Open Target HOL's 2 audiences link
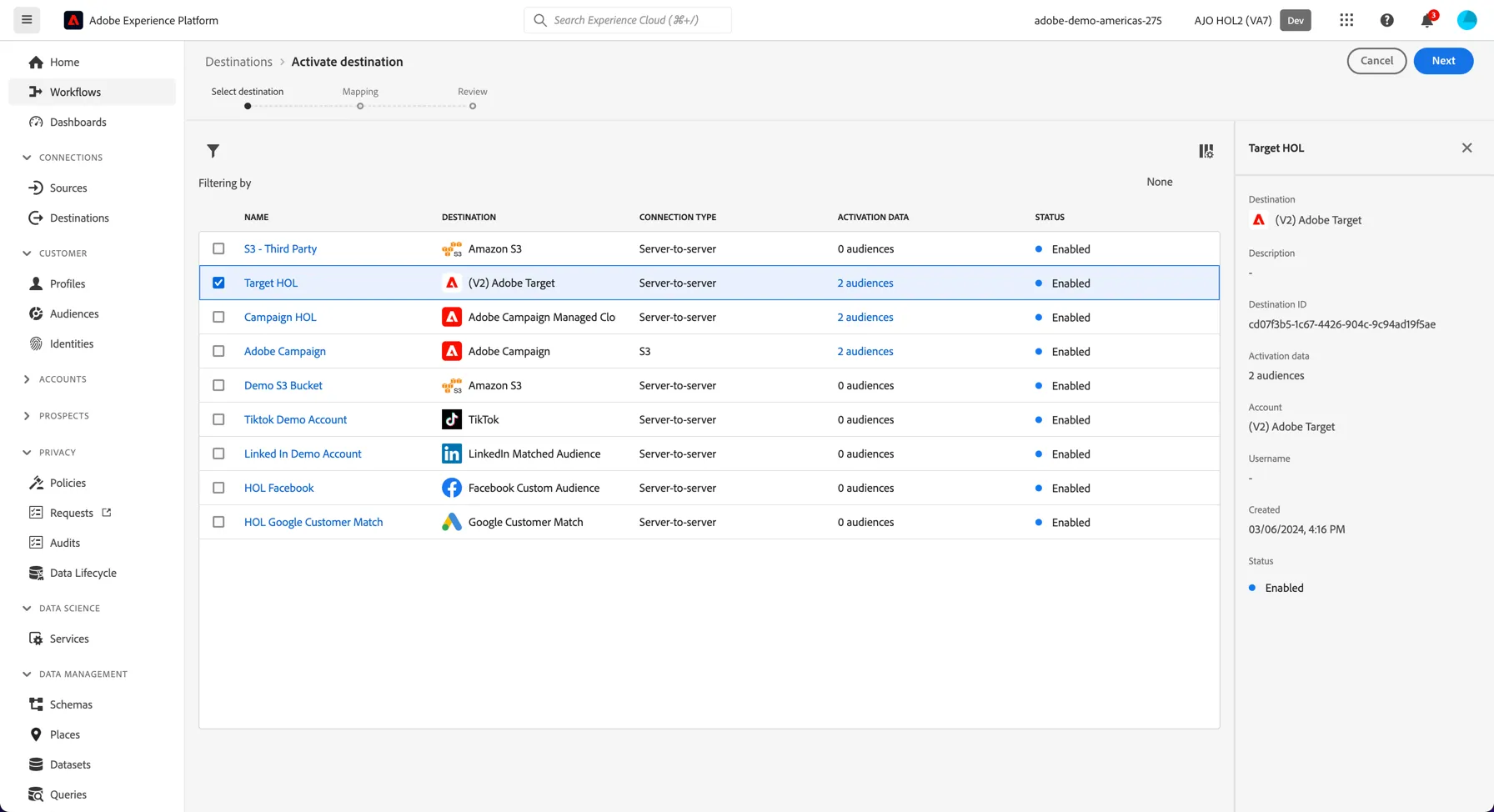This screenshot has height=812, width=1494. pos(865,283)
